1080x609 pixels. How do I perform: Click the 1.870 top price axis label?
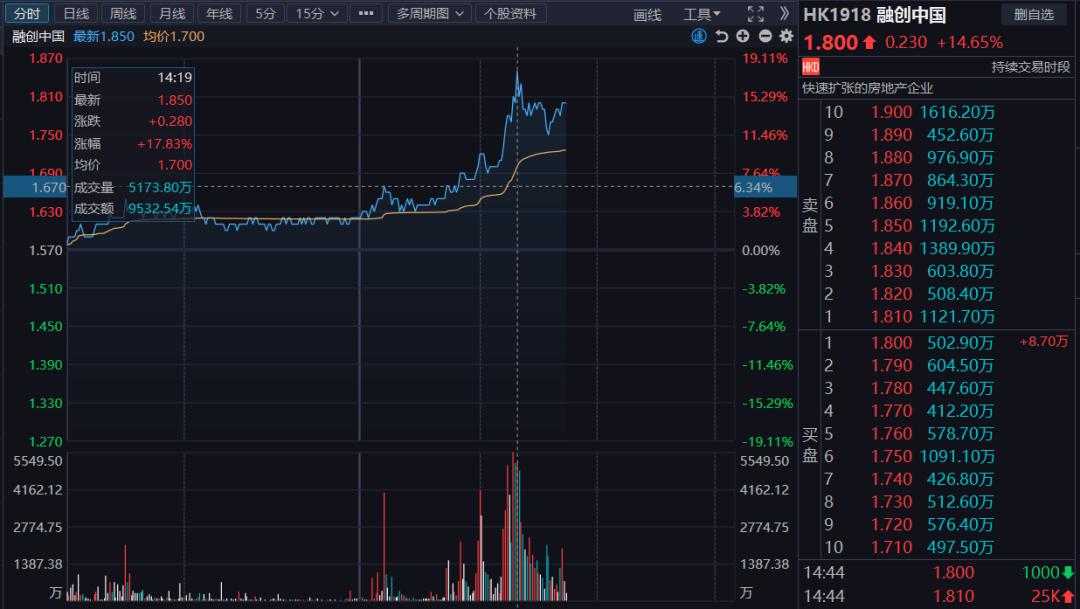pyautogui.click(x=45, y=59)
